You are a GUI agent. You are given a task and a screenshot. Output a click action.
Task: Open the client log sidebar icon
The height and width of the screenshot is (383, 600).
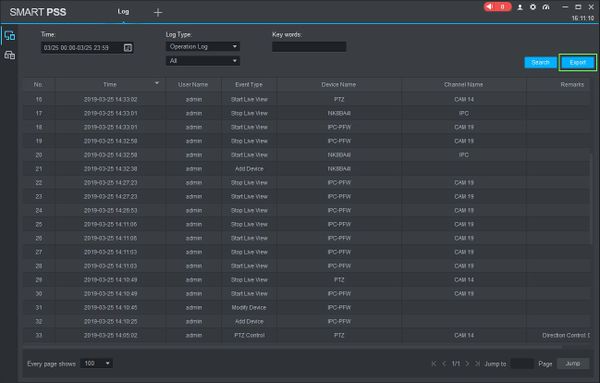coord(10,36)
